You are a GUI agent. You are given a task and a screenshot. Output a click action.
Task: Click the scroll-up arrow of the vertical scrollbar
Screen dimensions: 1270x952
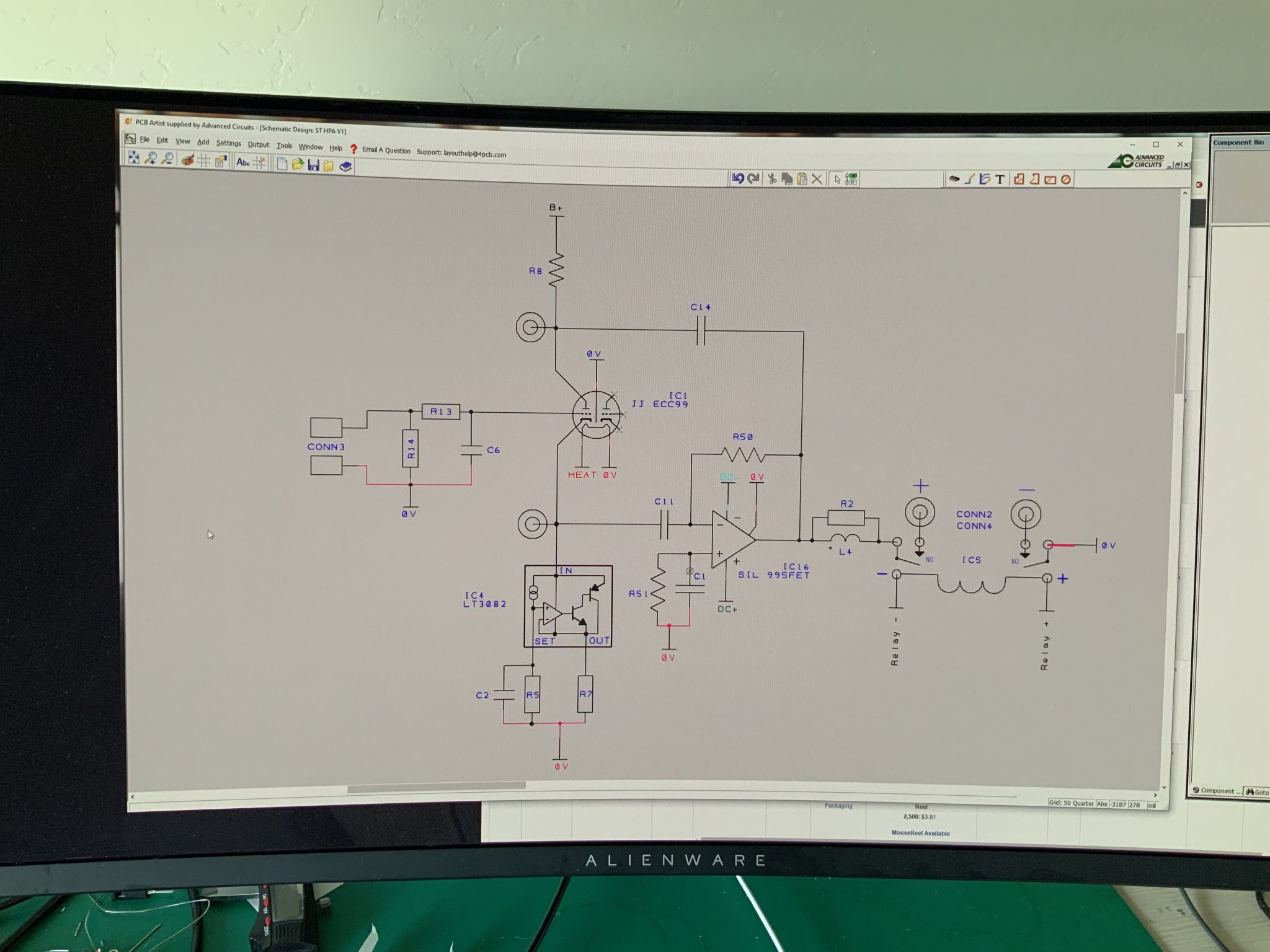click(1184, 193)
